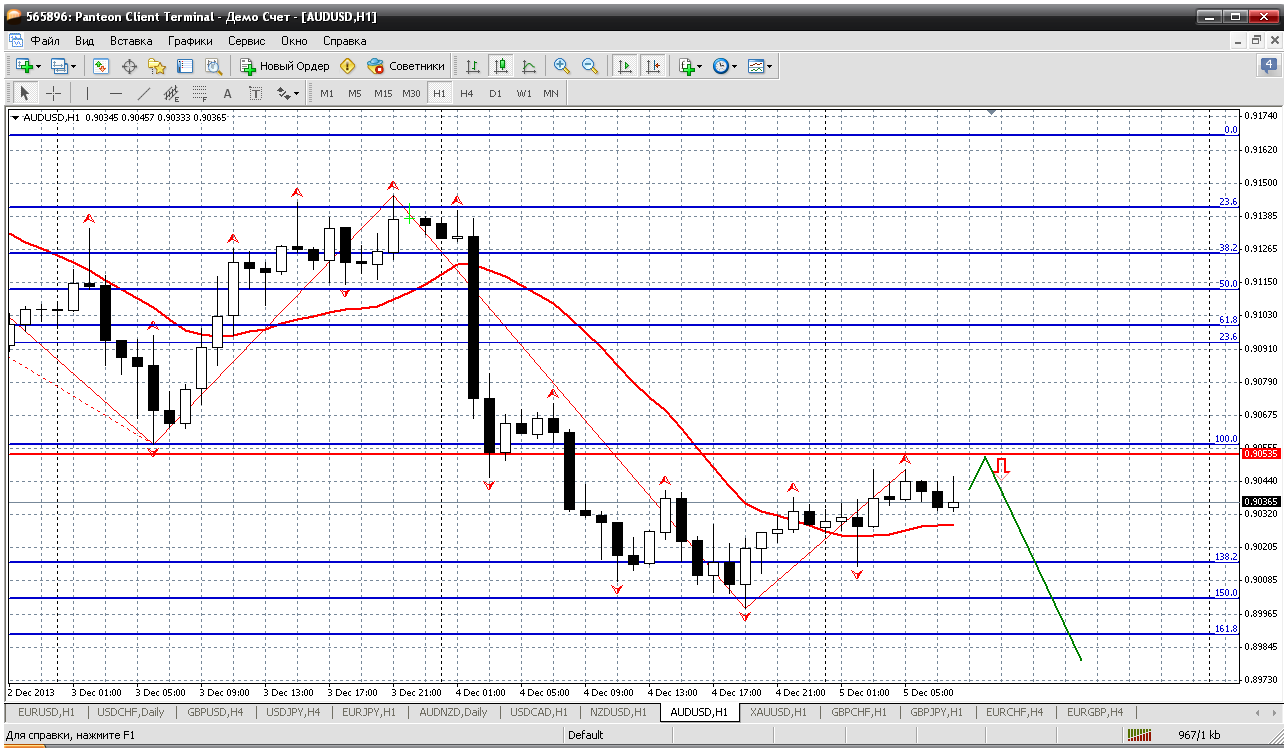Open the Strategy Tester icon
The width and height of the screenshot is (1288, 748).
[213, 66]
